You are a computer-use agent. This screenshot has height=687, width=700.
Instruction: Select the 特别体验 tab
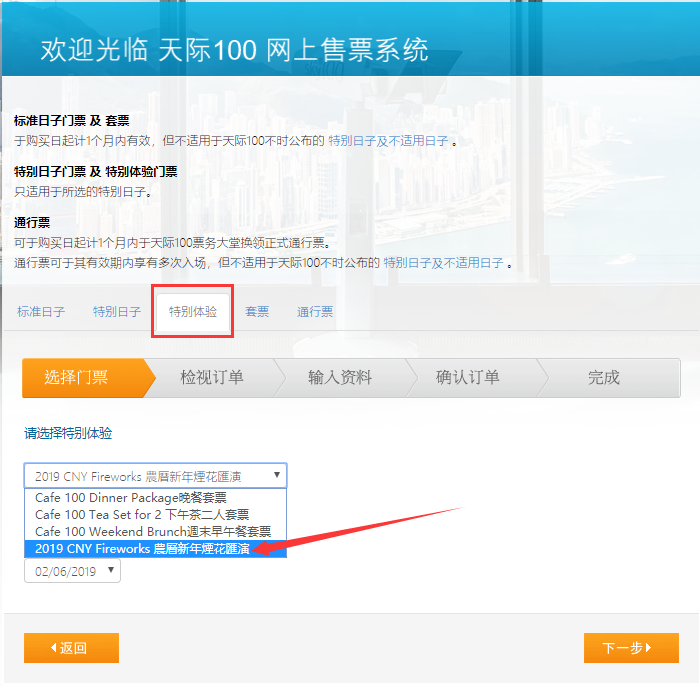[x=192, y=312]
